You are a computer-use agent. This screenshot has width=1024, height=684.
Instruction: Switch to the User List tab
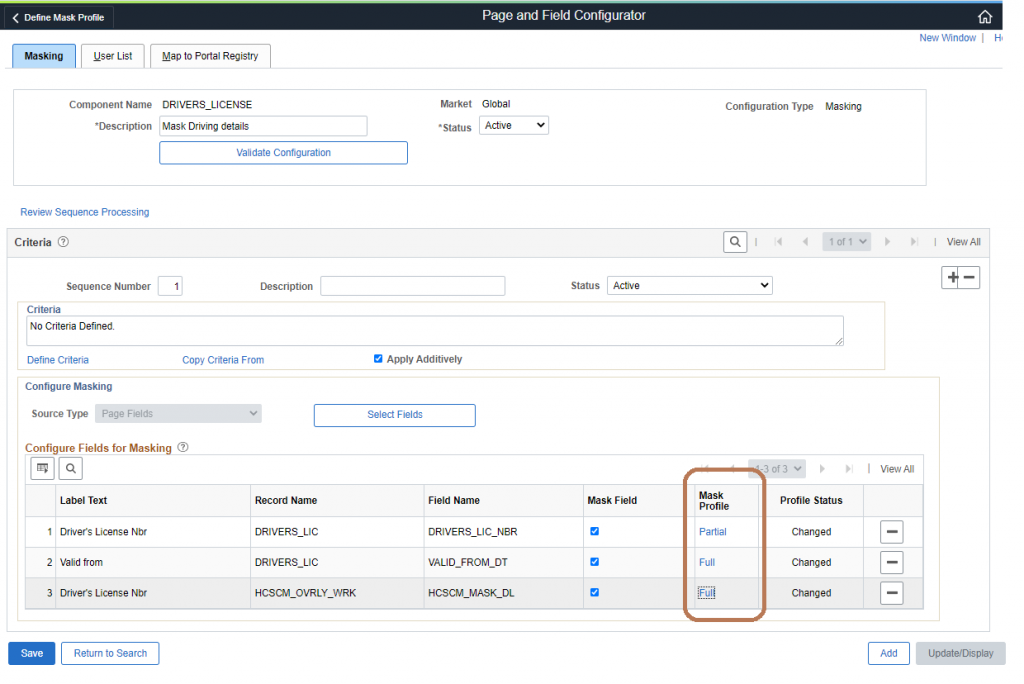pyautogui.click(x=112, y=56)
